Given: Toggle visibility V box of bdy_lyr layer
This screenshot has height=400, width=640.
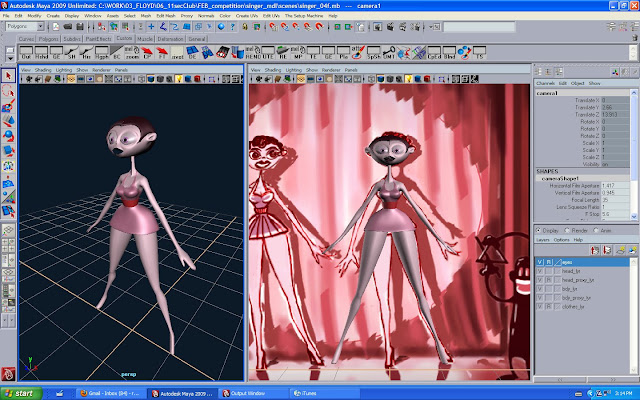Looking at the screenshot, I should (540, 289).
